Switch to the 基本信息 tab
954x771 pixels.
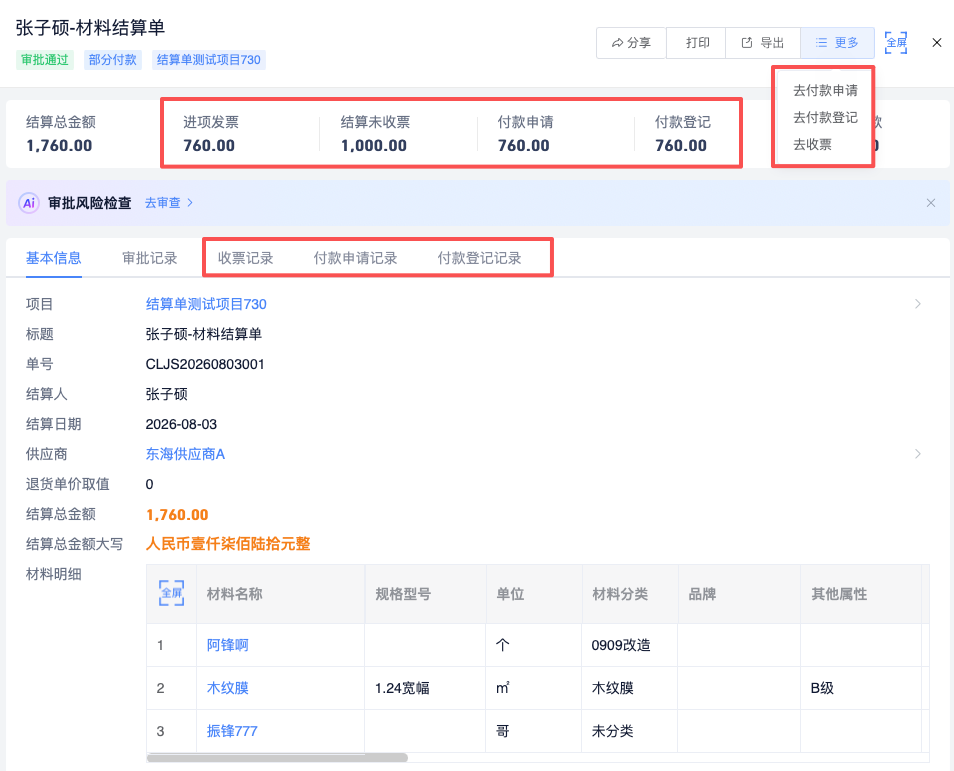pos(54,258)
